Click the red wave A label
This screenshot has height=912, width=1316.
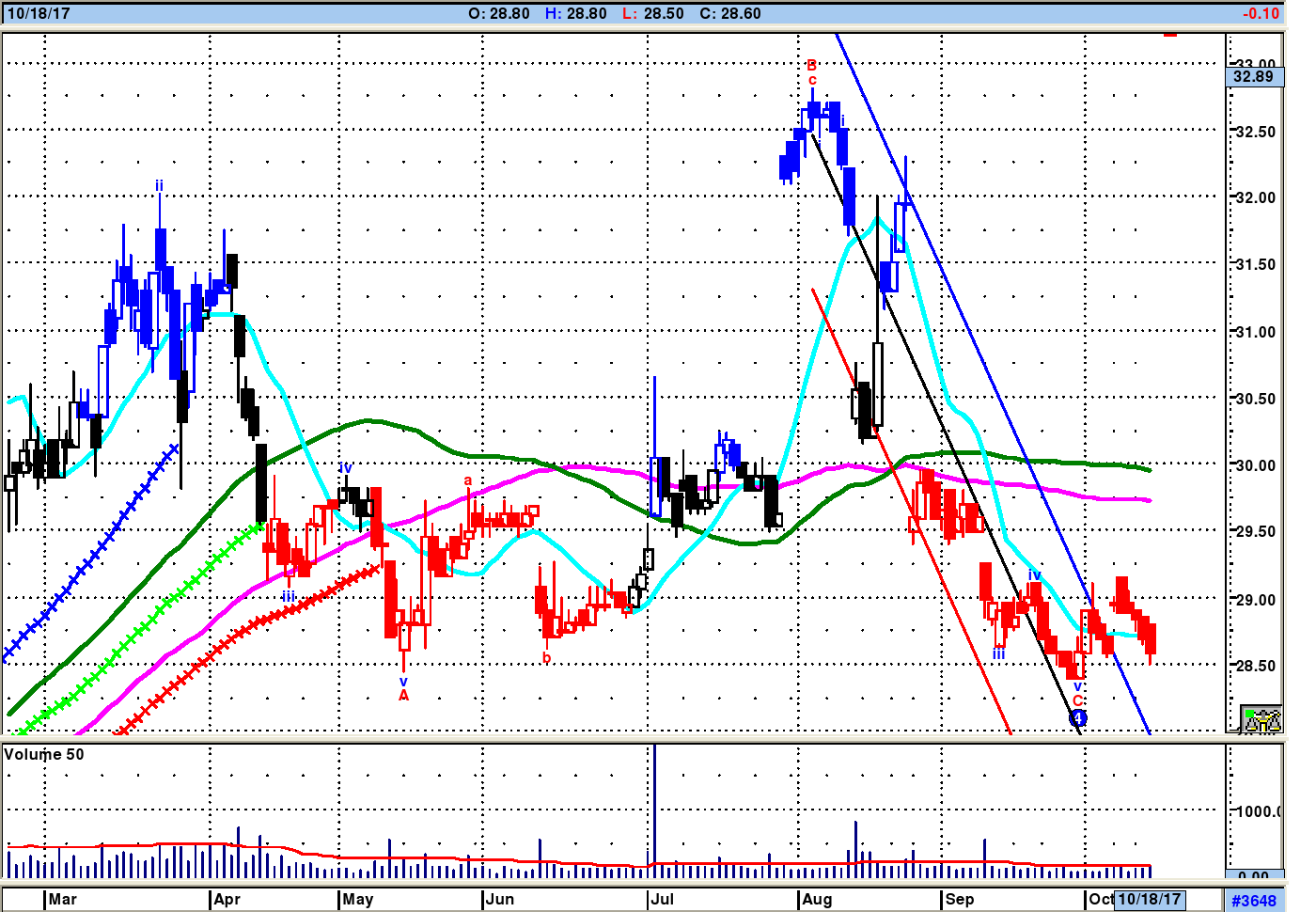pyautogui.click(x=404, y=696)
